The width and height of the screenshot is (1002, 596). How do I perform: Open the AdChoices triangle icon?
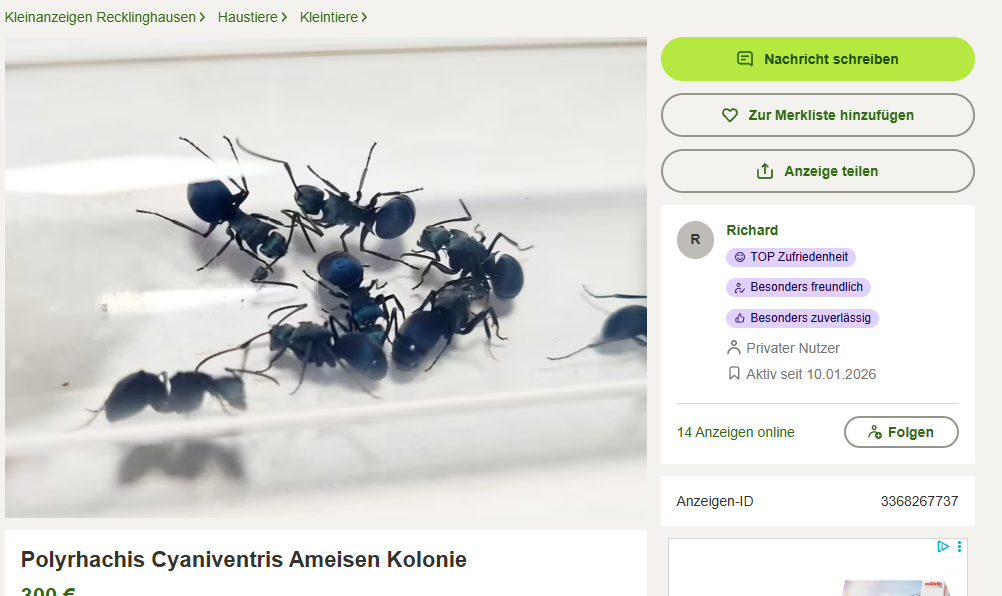[x=943, y=546]
